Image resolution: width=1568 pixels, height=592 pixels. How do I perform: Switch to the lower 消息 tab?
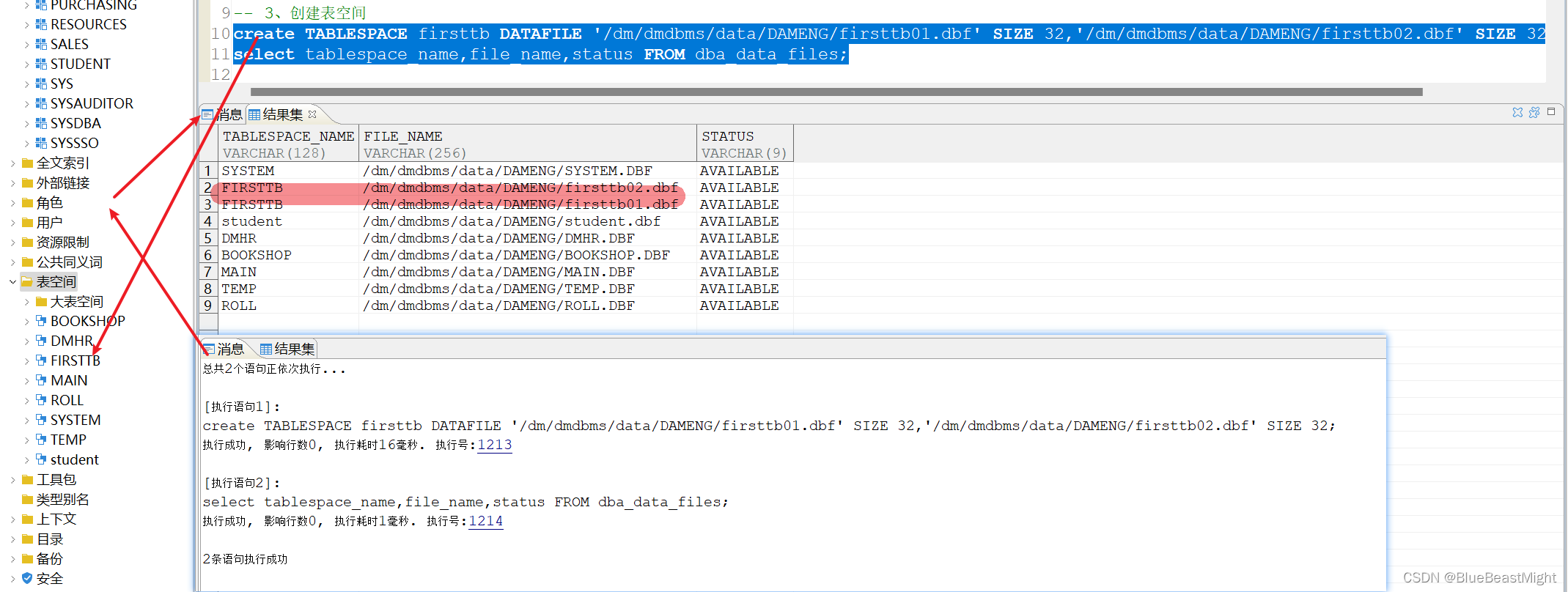click(x=224, y=349)
